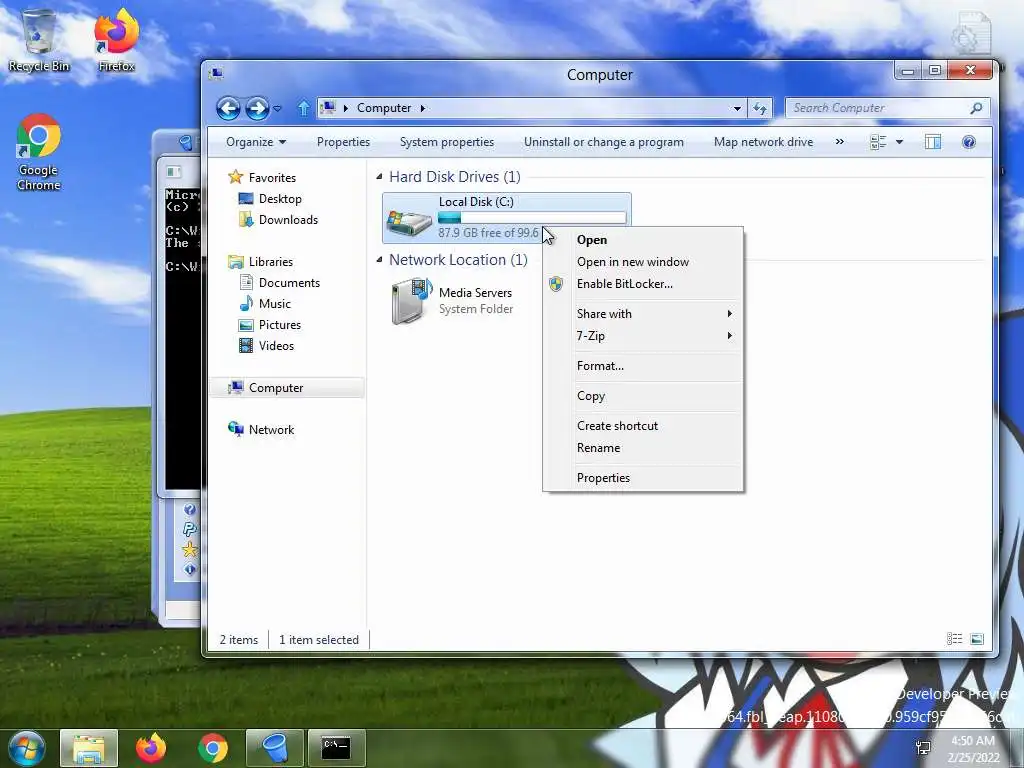Viewport: 1024px width, 768px height.
Task: Collapse the Network Location group
Action: (x=379, y=260)
